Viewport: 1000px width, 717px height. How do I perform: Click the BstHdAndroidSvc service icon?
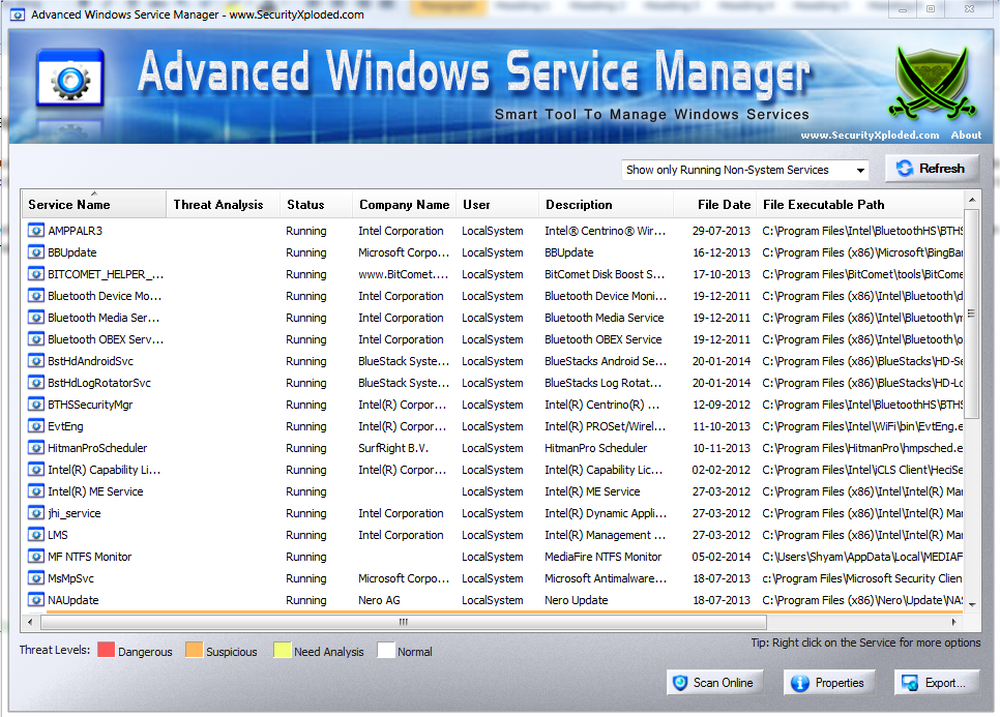point(36,360)
